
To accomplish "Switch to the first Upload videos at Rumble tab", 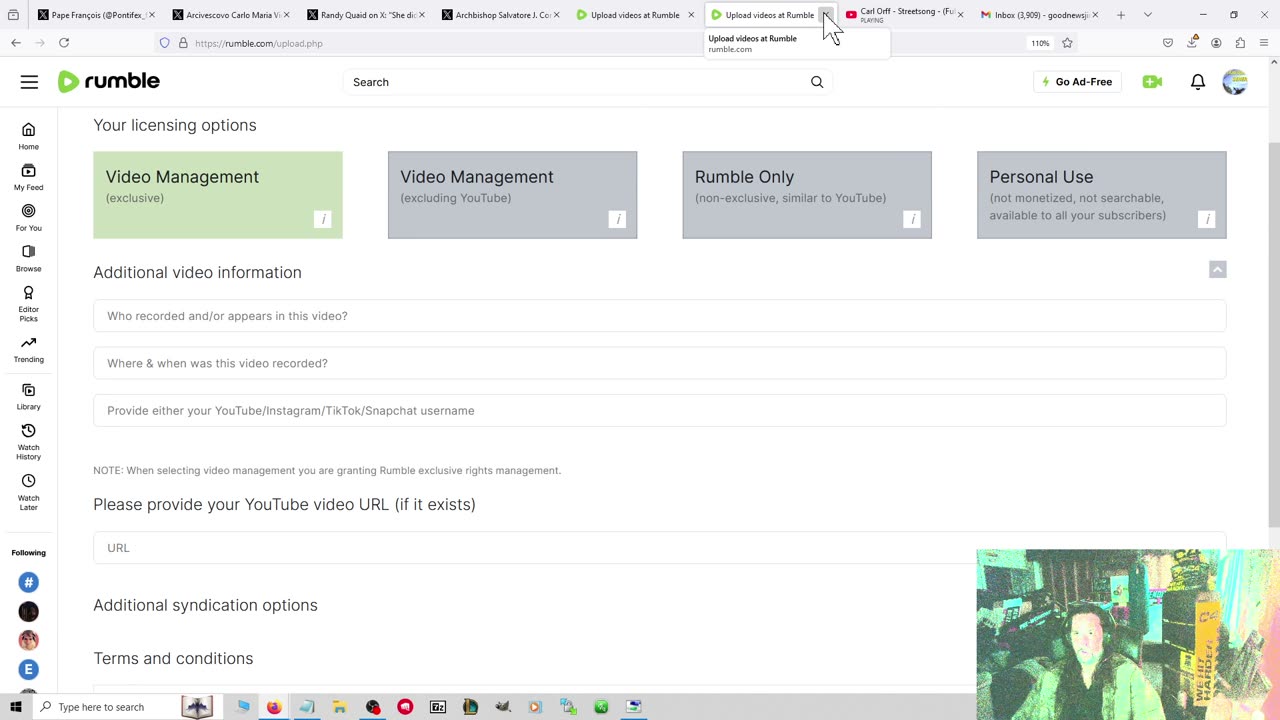I will click(634, 15).
